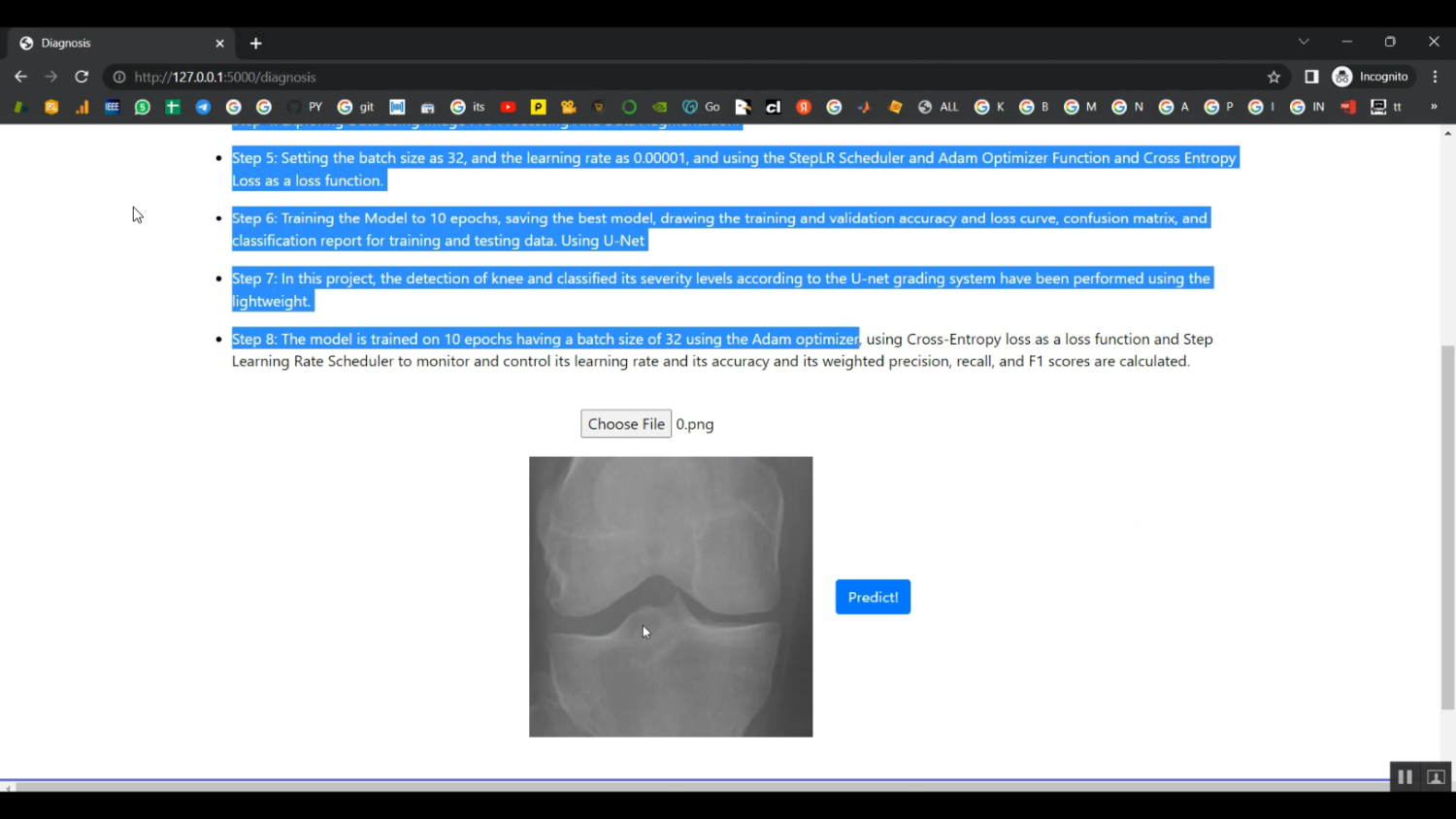Open the 'ALL' globe bookmark

(939, 107)
